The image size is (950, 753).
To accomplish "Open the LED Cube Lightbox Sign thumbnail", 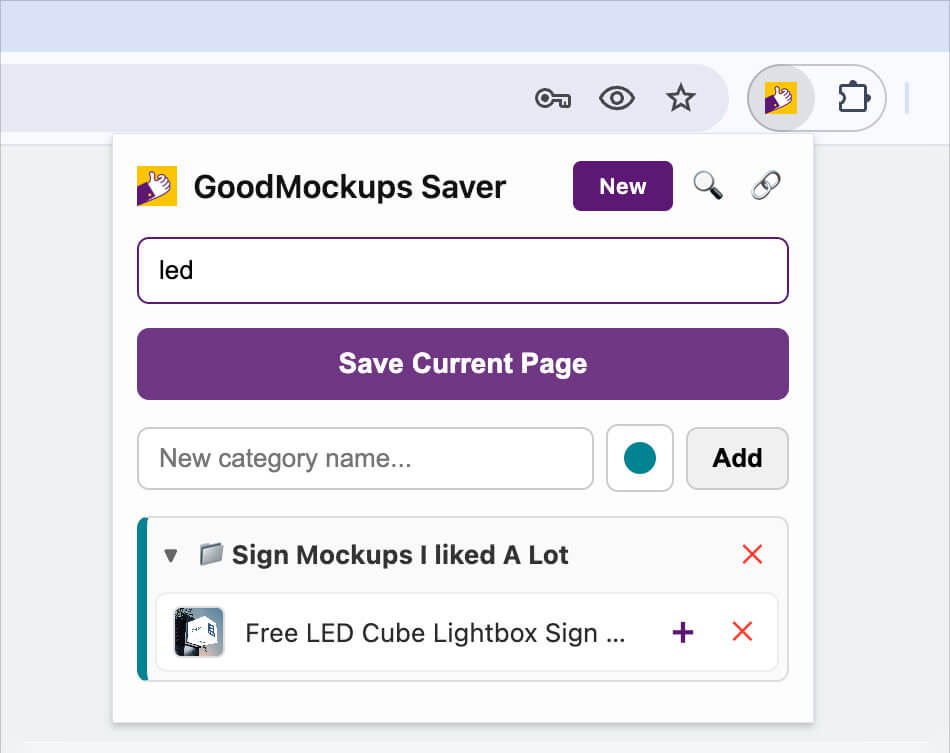I will (199, 632).
